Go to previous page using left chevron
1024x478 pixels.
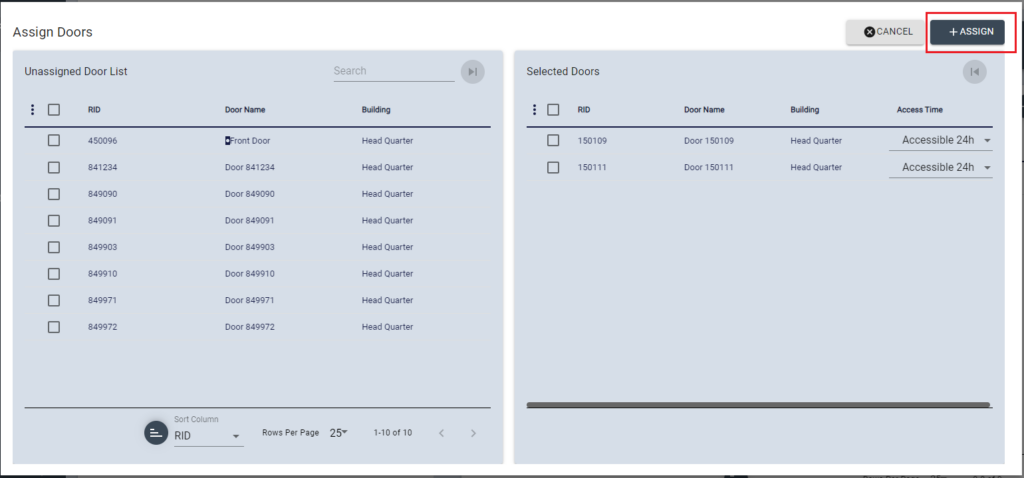point(441,433)
